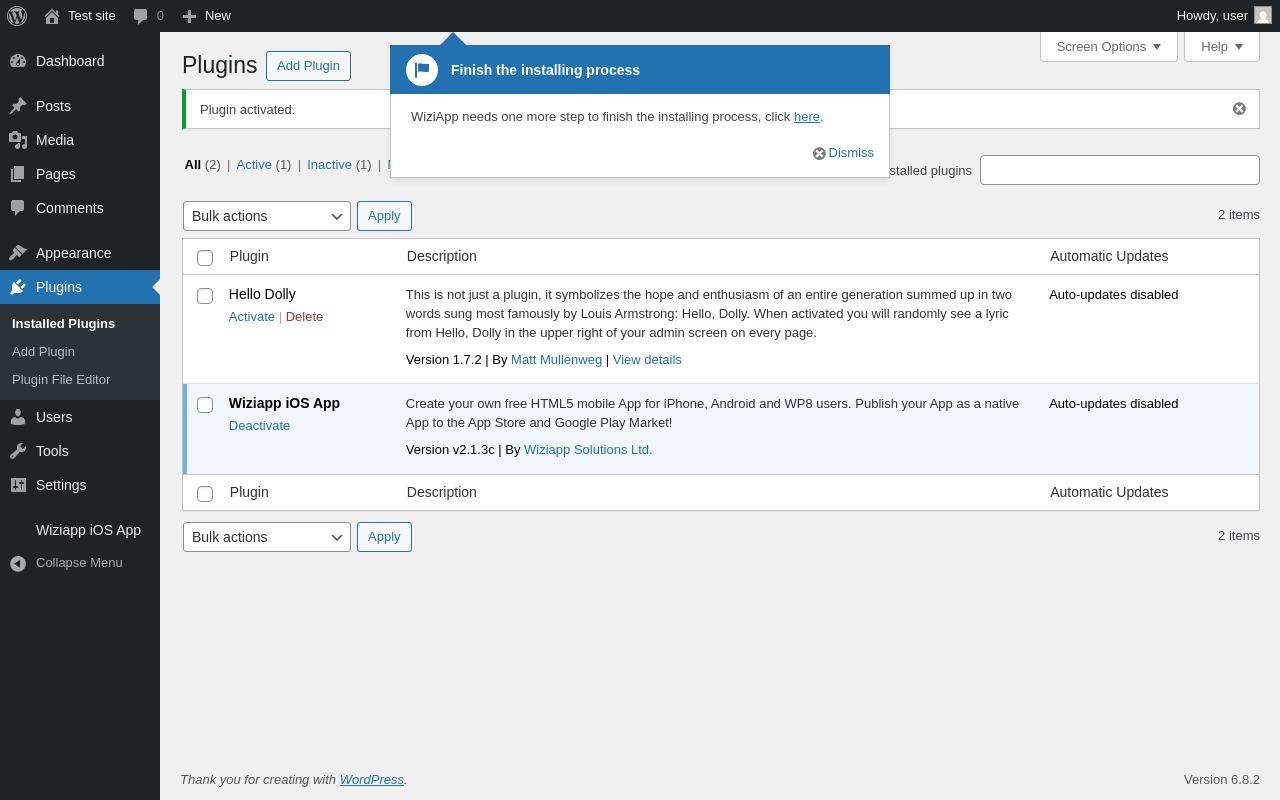Go to Wiziapp iOS App menu item
Image resolution: width=1280 pixels, height=800 pixels.
80,530
